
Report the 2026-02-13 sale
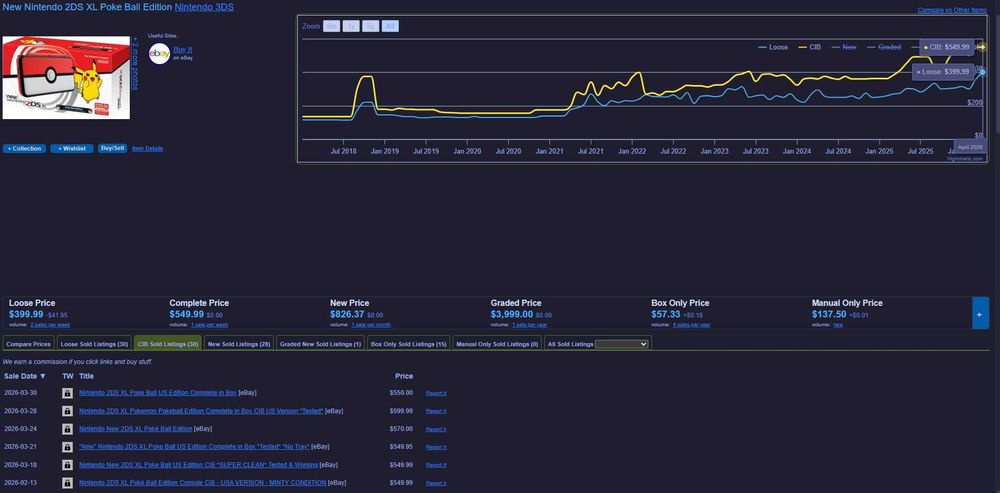coord(436,483)
